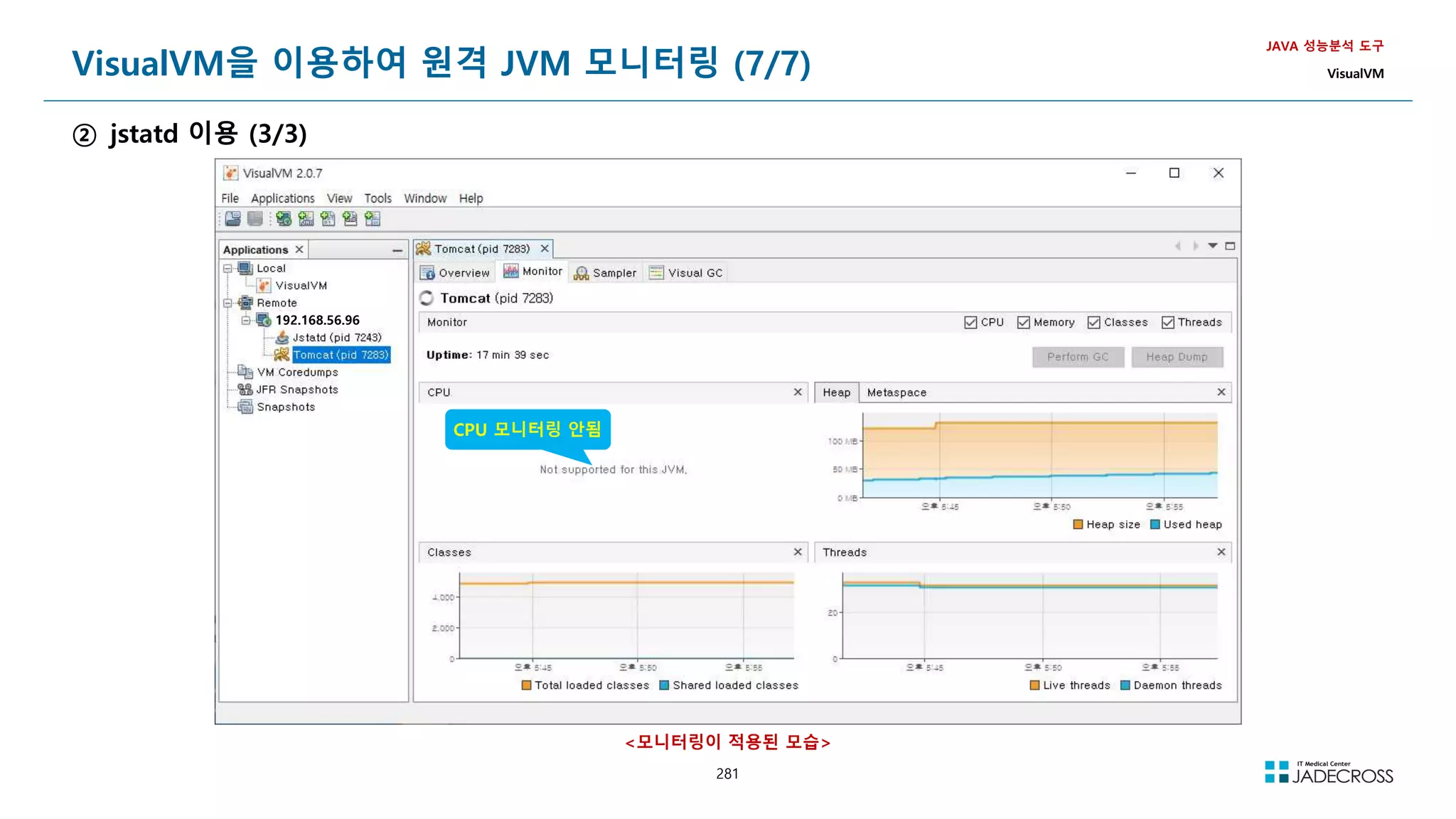Viewport: 1456px width, 819px height.
Task: Collapse the 192.168.56.96 host node
Action: point(246,321)
